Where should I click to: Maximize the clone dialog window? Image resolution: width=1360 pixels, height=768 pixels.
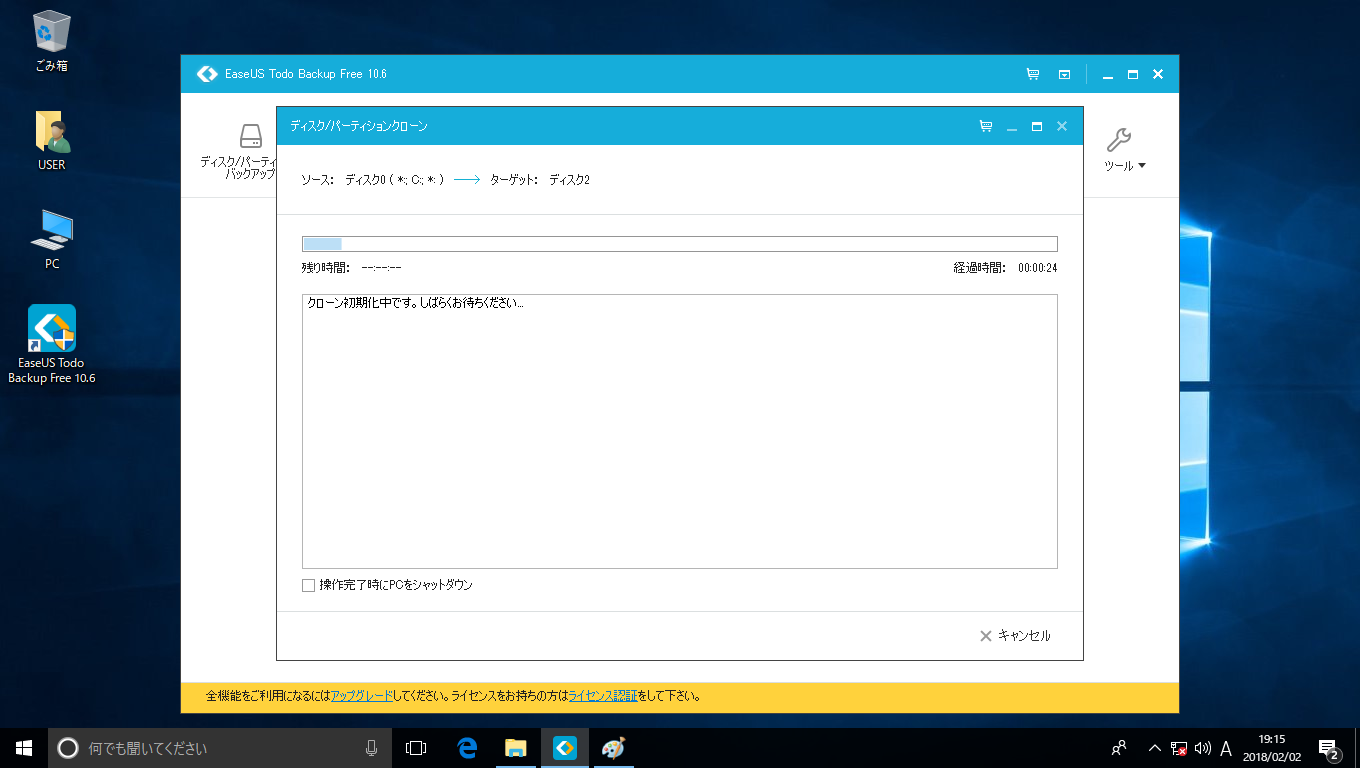1036,126
